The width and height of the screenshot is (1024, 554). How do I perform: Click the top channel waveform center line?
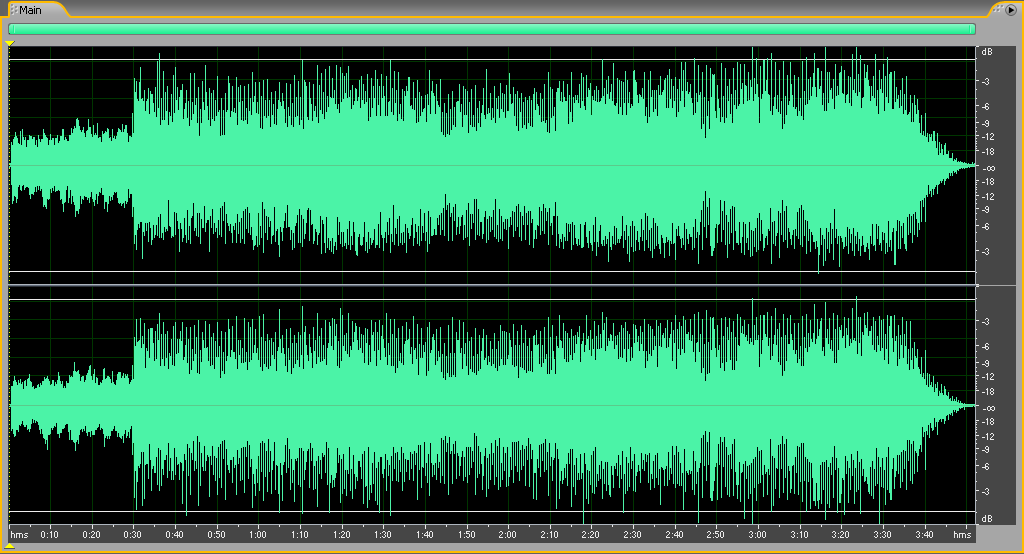(x=491, y=166)
